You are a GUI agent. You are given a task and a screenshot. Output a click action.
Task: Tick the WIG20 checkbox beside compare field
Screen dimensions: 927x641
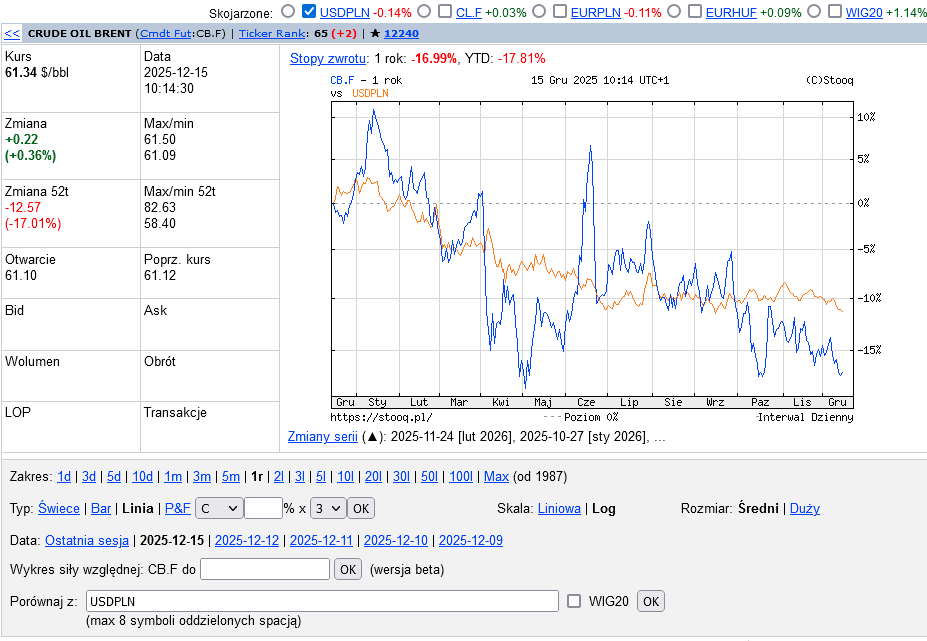tap(574, 601)
